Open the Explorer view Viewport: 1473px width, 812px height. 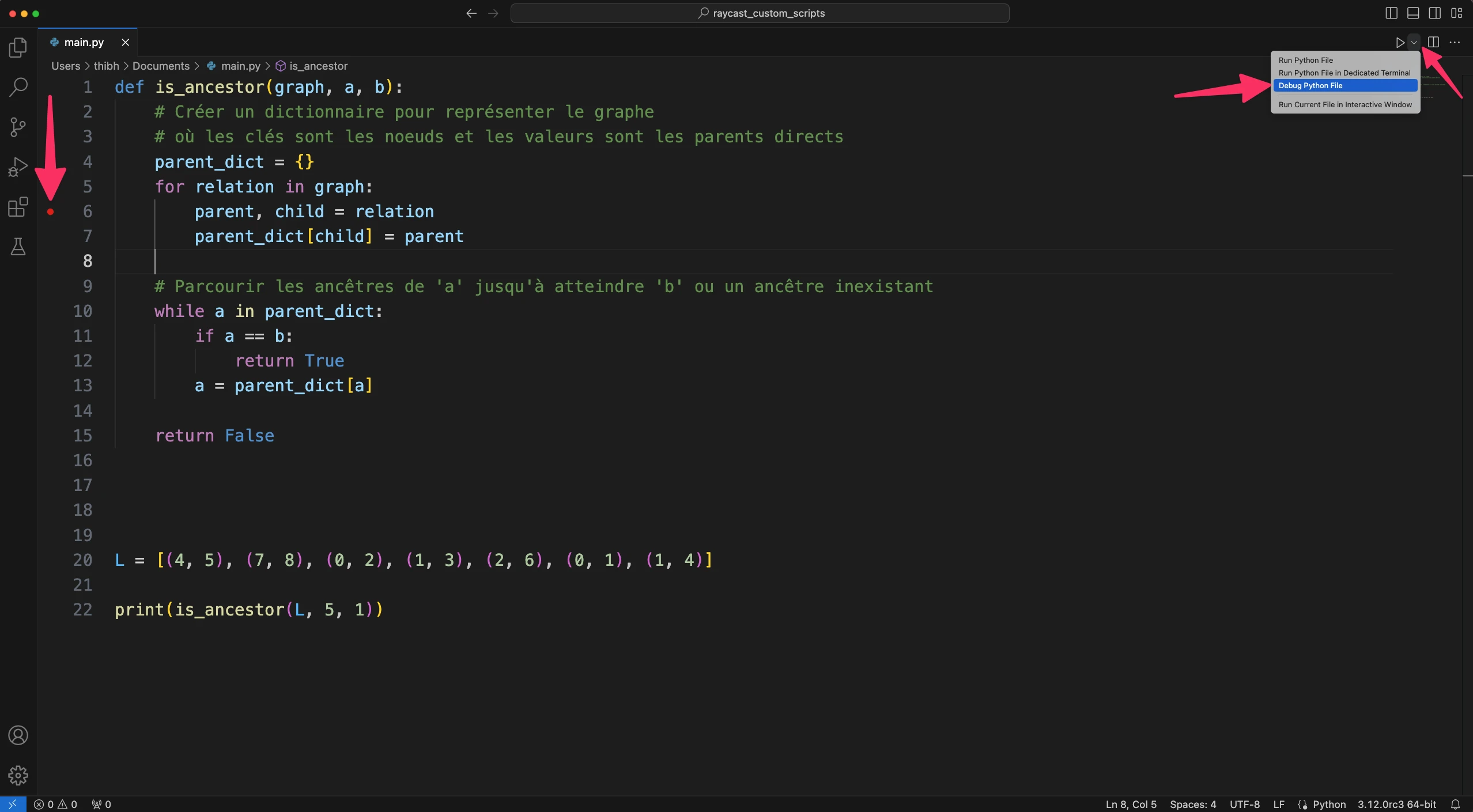tap(18, 47)
